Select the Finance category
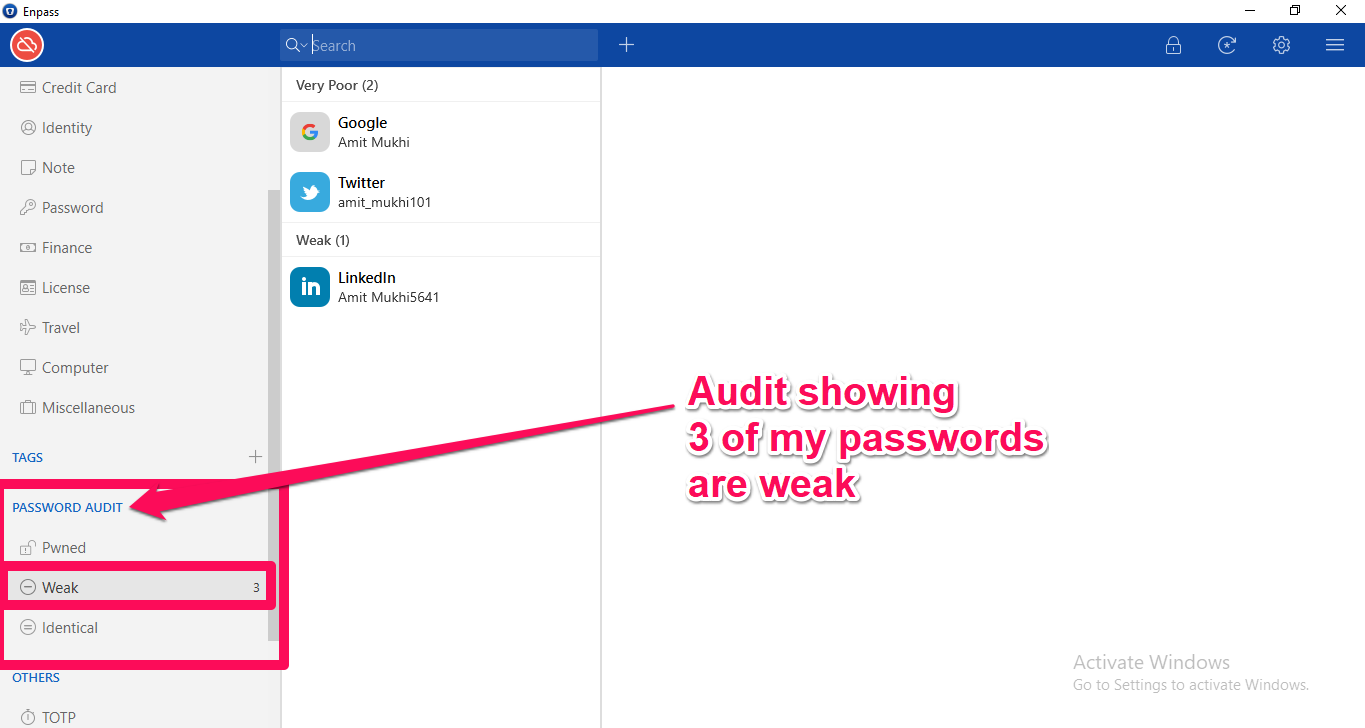The width and height of the screenshot is (1365, 728). 134,248
